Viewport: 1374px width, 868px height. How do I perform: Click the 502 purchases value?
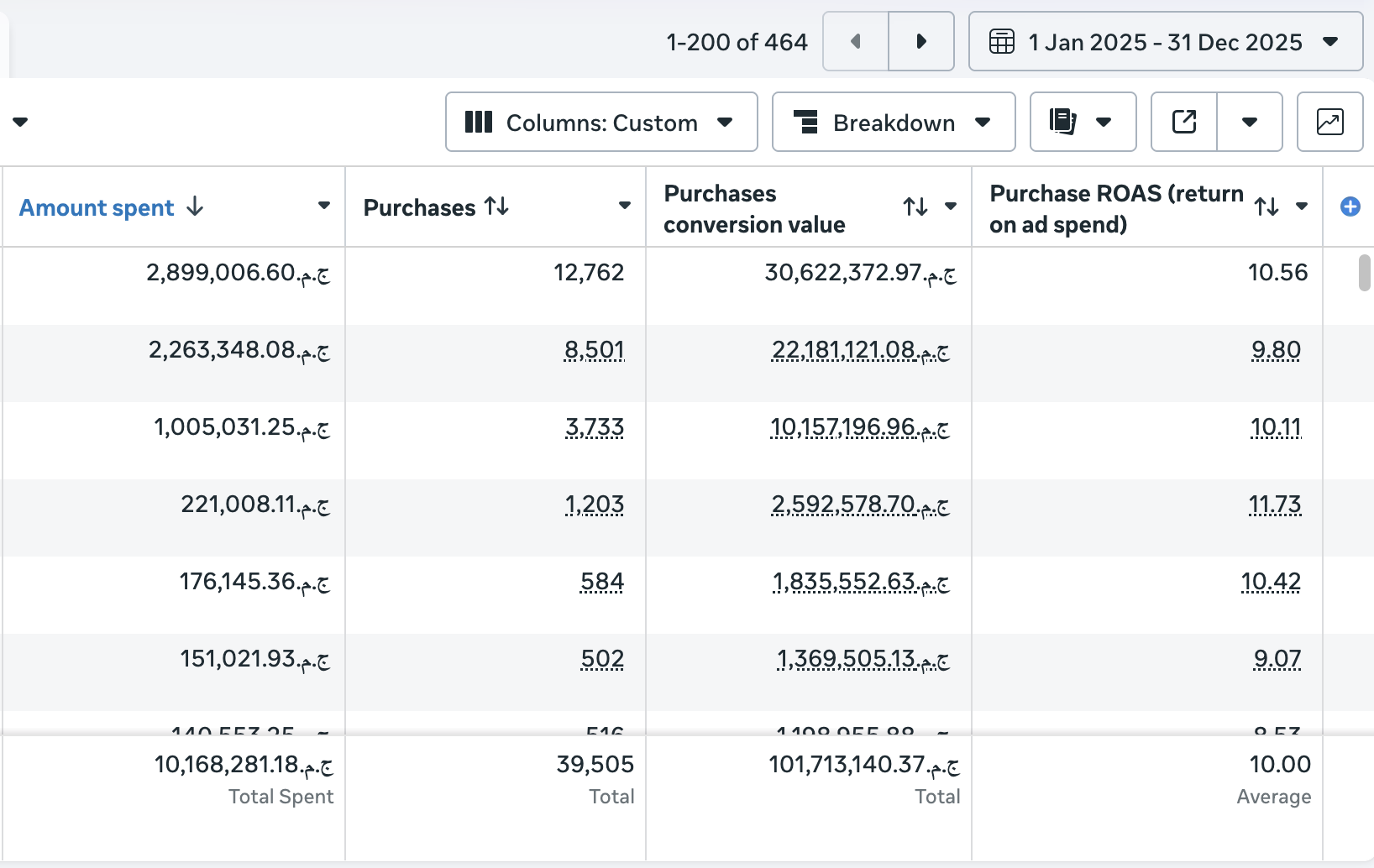(602, 659)
